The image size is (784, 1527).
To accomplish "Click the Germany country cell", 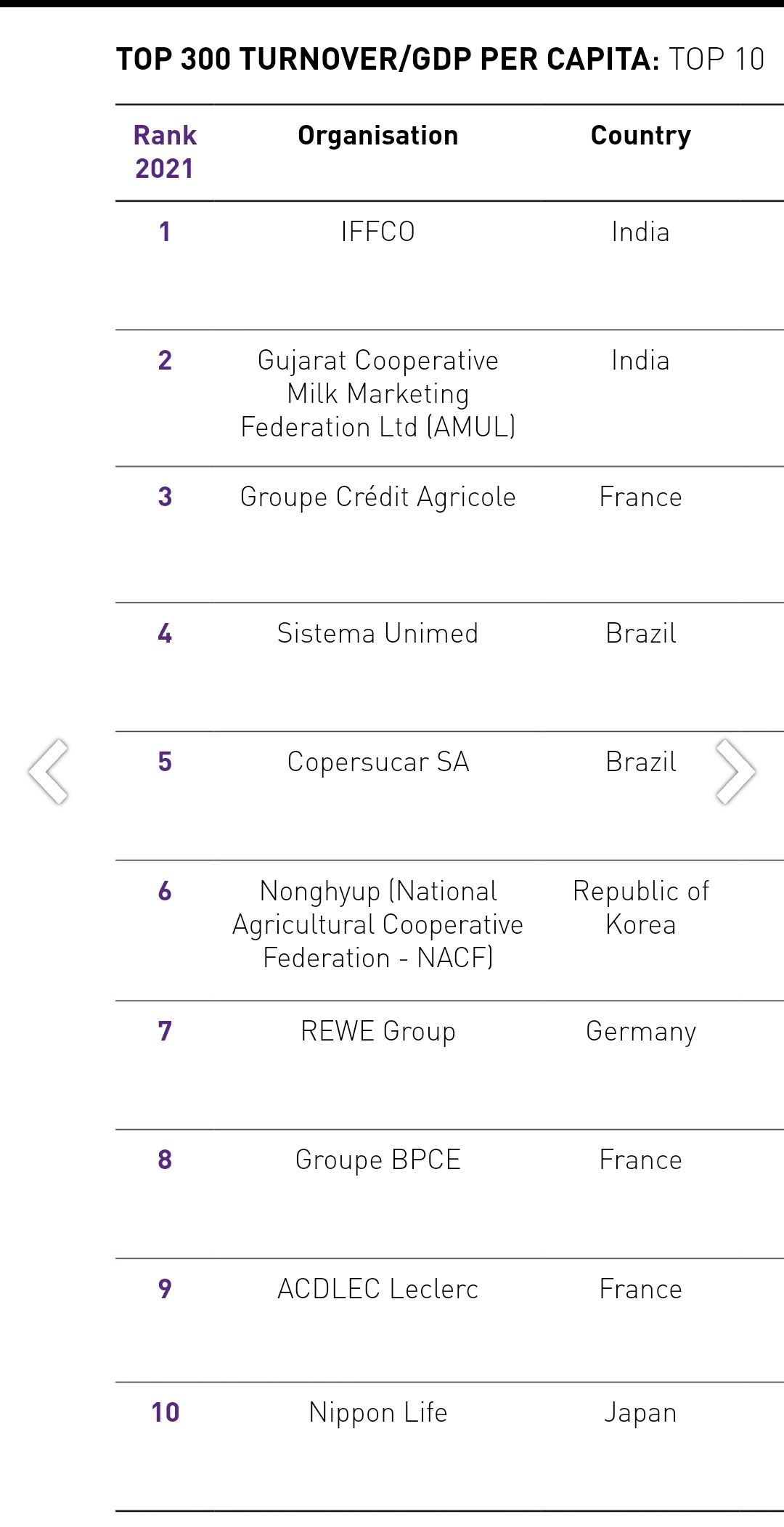I will (640, 1032).
